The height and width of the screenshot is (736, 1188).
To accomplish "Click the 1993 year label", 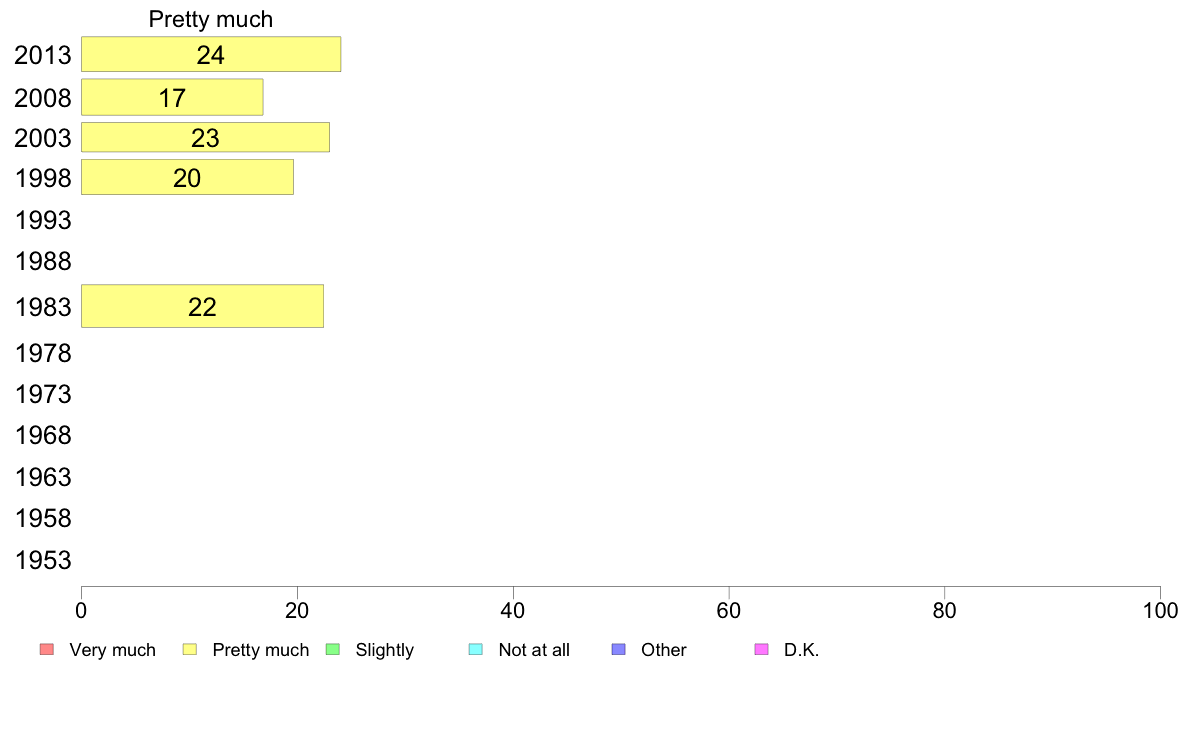I will click(43, 221).
